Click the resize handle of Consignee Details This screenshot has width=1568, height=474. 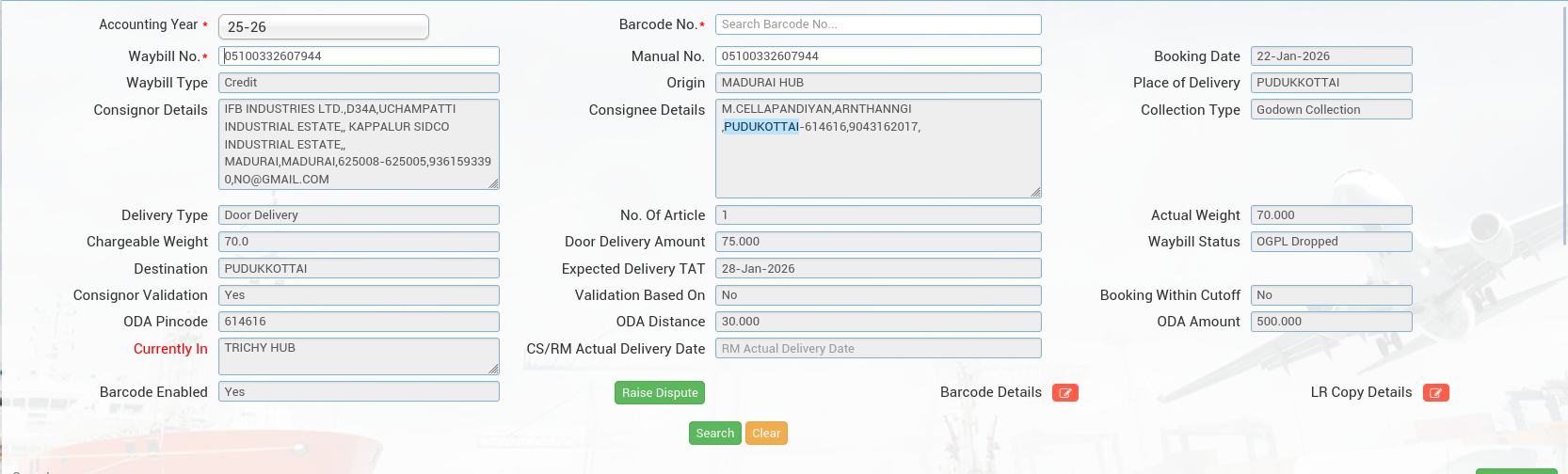point(1035,192)
